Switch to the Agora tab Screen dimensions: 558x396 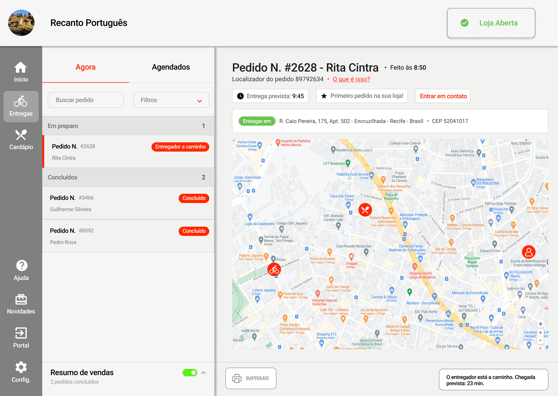pyautogui.click(x=85, y=67)
